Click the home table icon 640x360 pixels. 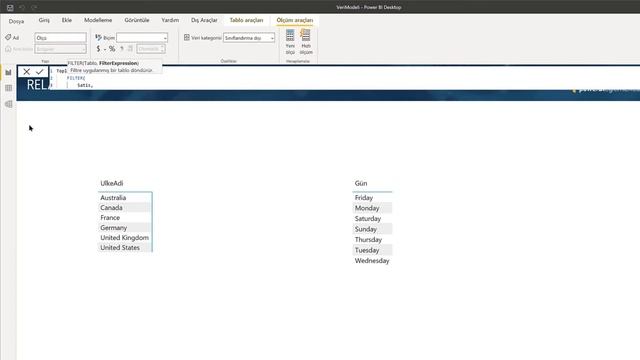tap(8, 49)
